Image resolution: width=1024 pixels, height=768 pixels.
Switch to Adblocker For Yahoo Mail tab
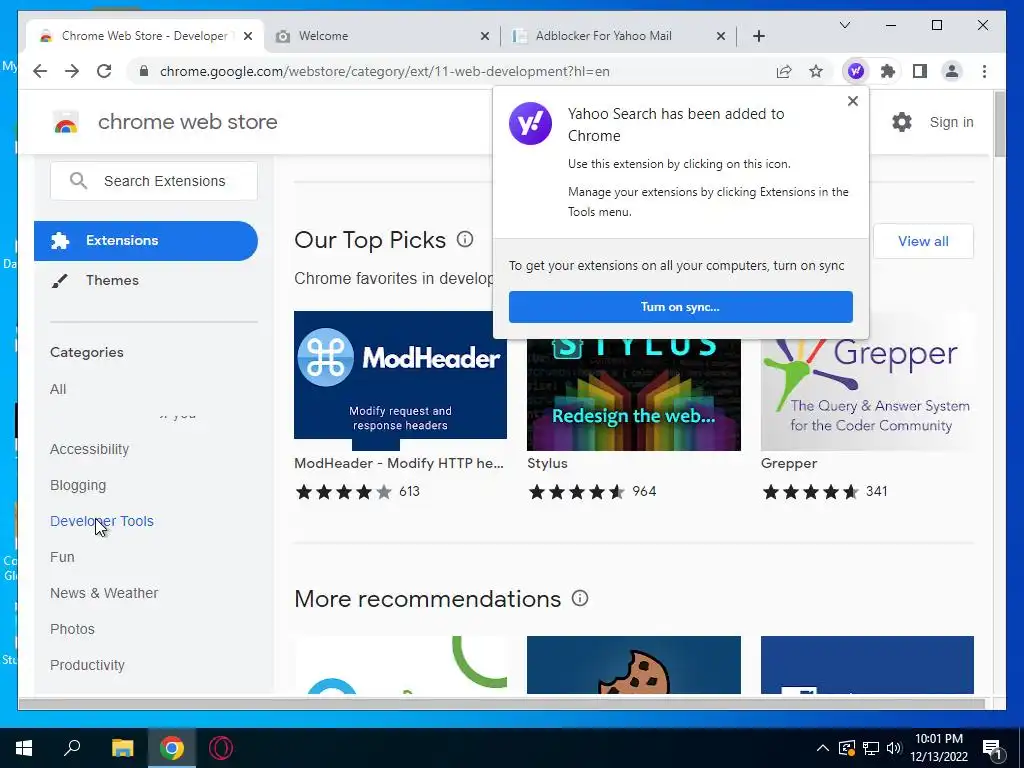(x=618, y=36)
